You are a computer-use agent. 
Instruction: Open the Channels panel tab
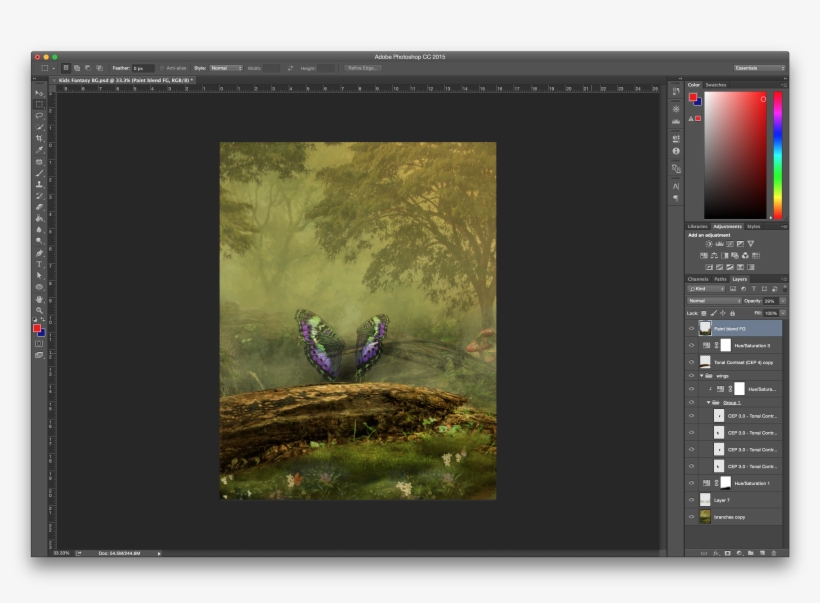tap(697, 279)
